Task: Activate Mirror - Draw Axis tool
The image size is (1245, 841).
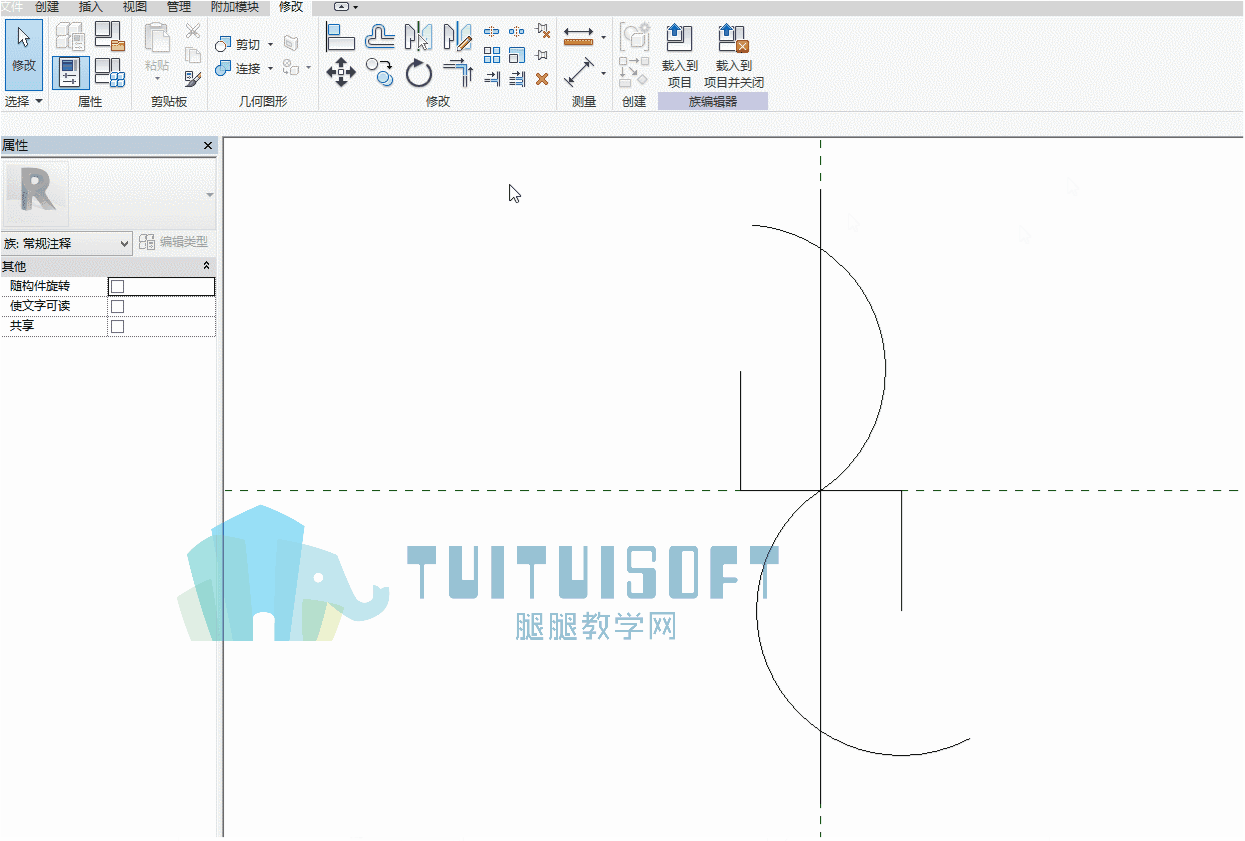Action: click(457, 37)
